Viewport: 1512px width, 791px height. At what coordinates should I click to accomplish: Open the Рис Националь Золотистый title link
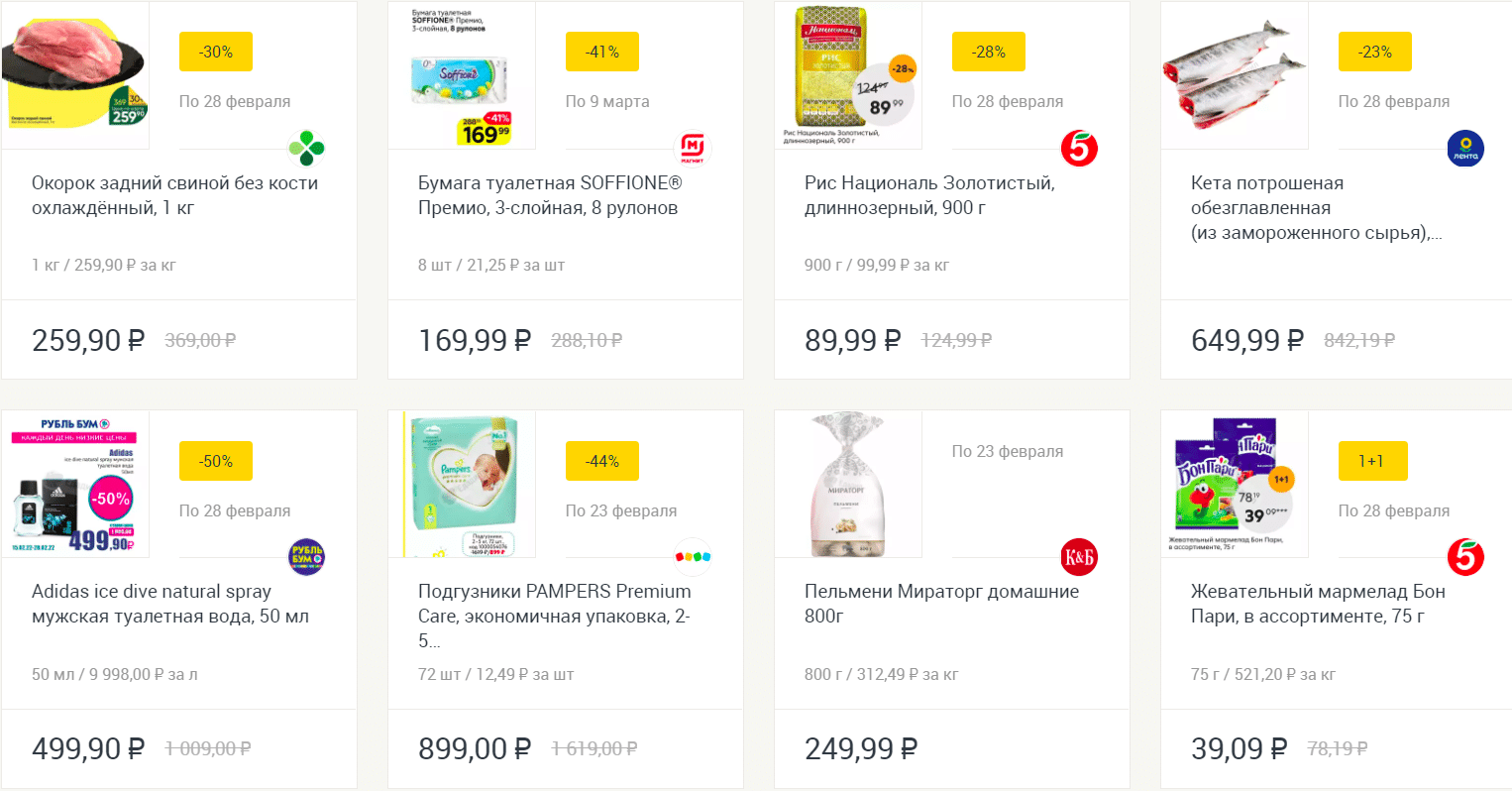(x=929, y=195)
